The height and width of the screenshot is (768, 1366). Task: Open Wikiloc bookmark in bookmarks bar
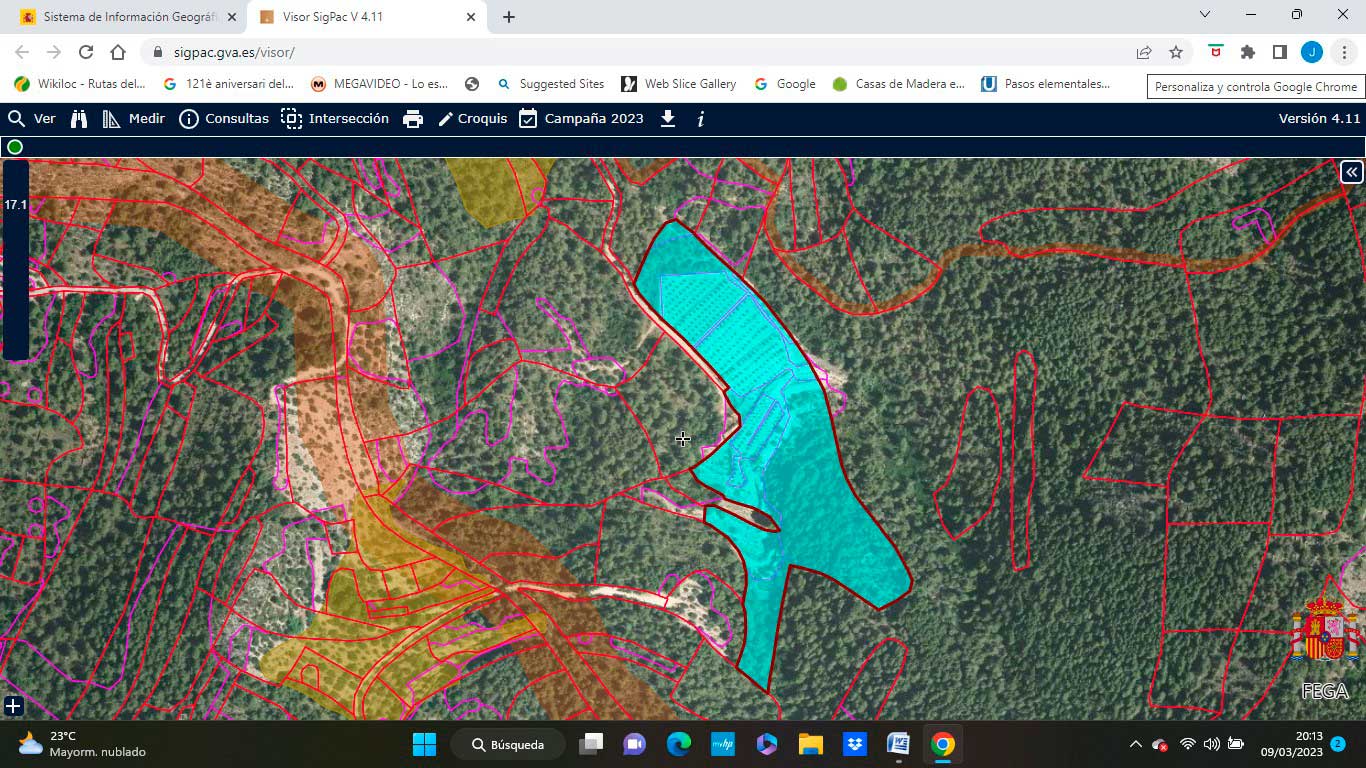(x=81, y=84)
